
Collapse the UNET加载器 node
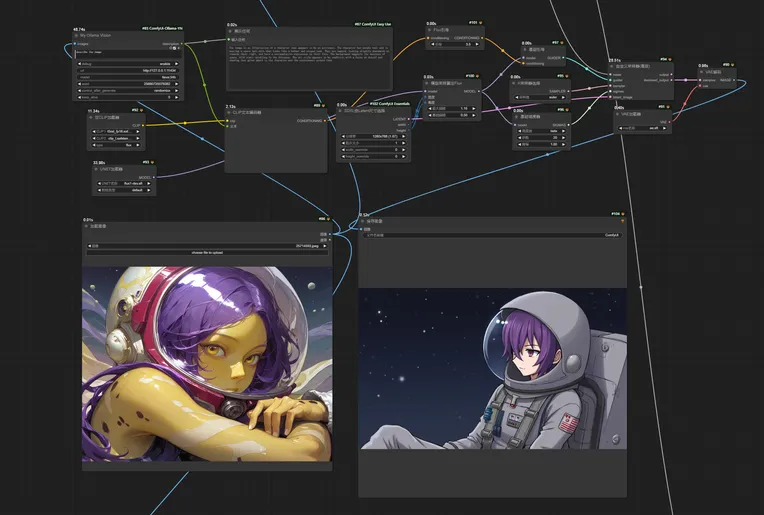(93, 170)
